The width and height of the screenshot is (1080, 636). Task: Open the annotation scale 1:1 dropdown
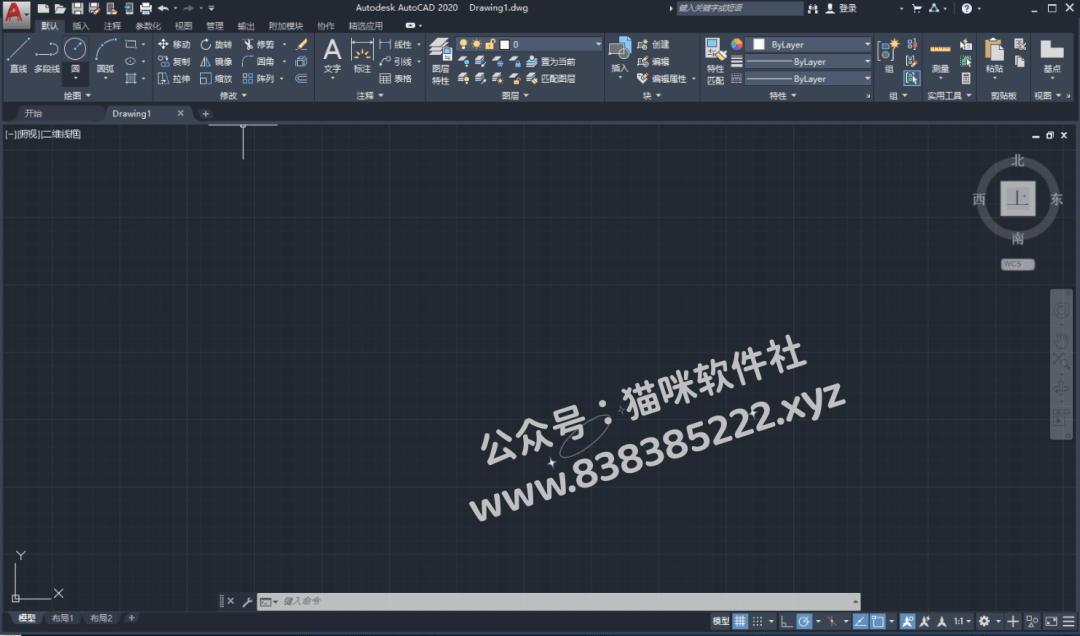(962, 621)
